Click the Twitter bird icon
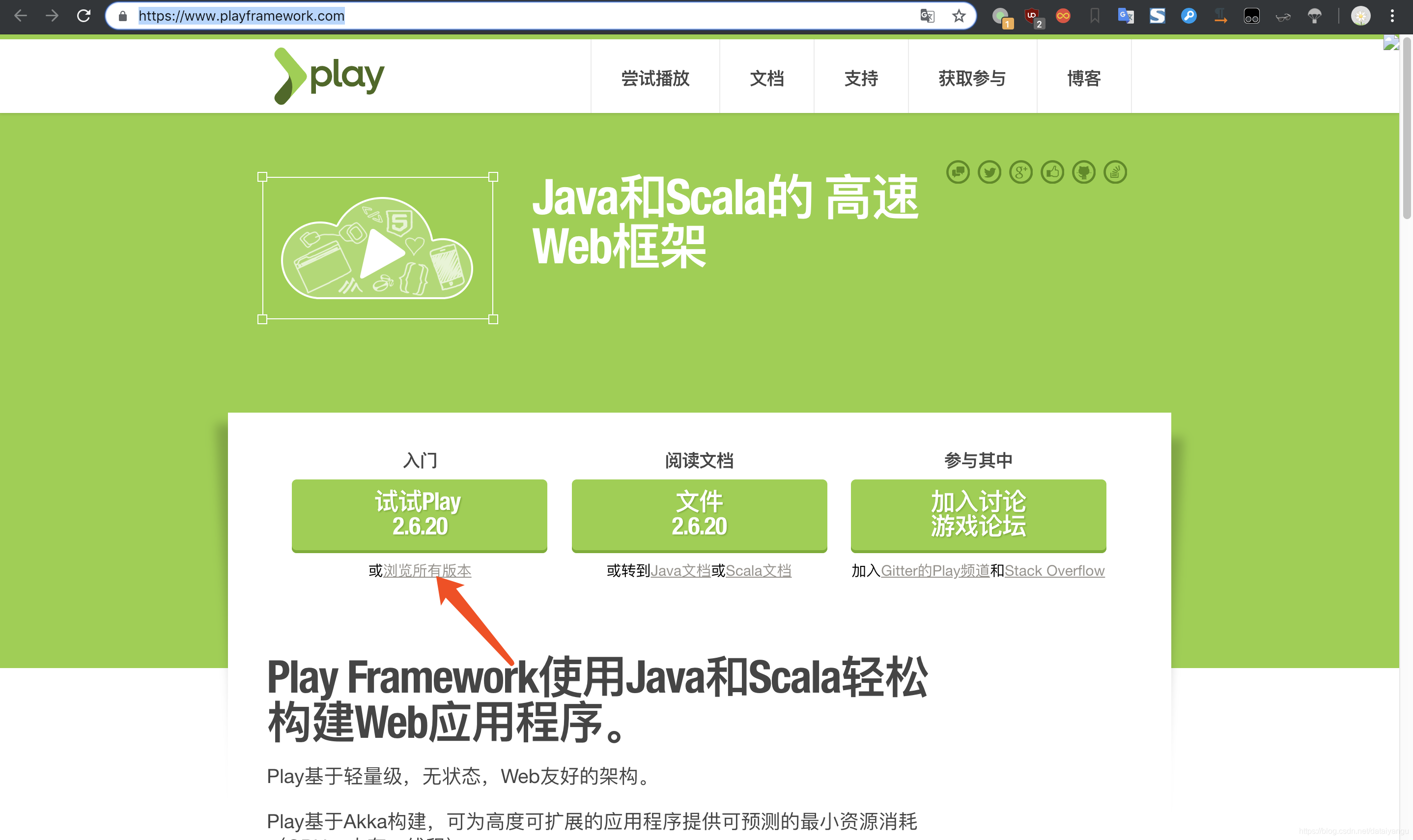The width and height of the screenshot is (1413, 840). 989,172
